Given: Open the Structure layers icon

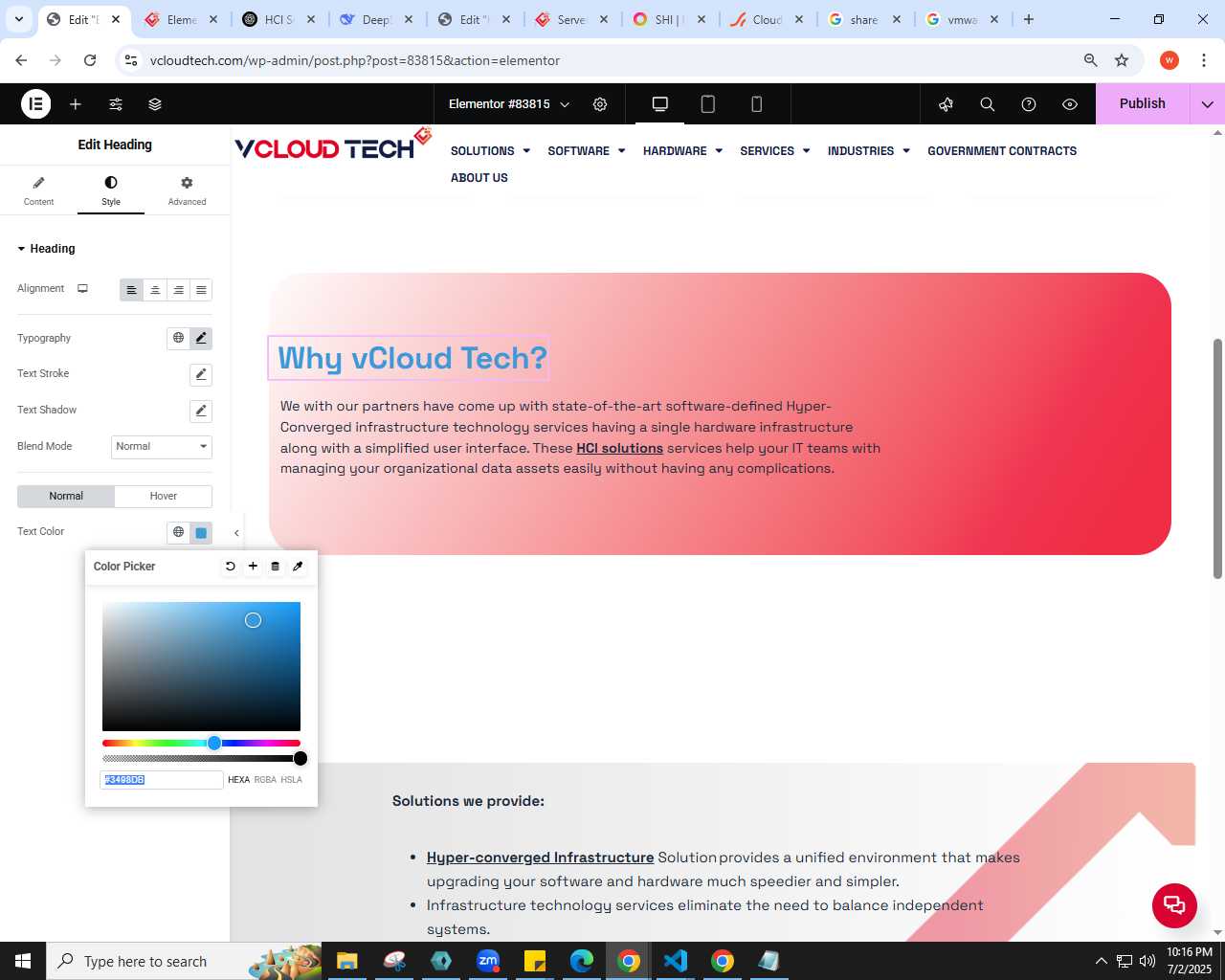Looking at the screenshot, I should [x=155, y=104].
